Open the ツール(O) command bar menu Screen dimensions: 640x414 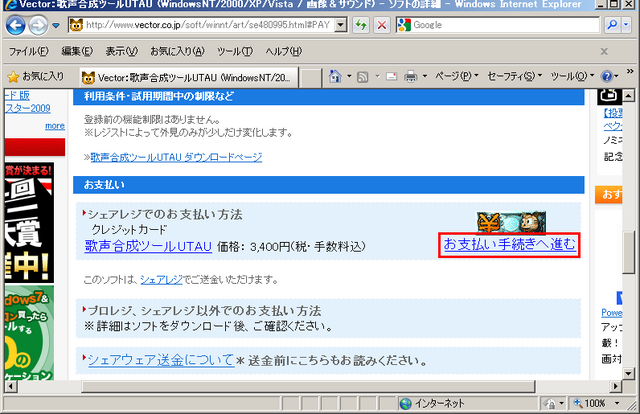[x=572, y=76]
